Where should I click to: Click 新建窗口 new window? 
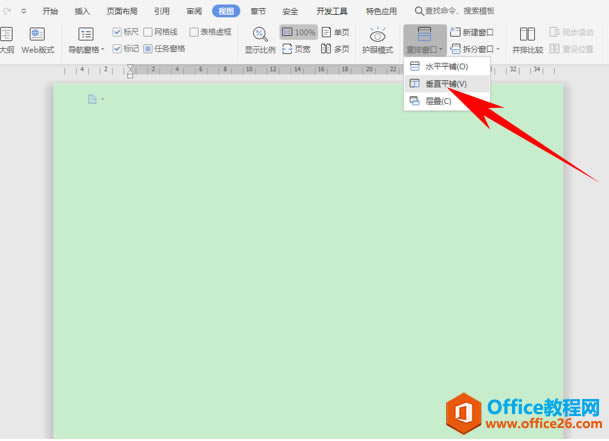(472, 32)
